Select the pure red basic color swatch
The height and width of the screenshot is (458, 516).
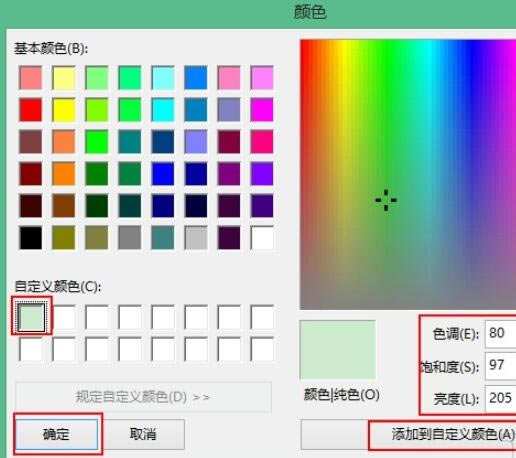(x=31, y=110)
